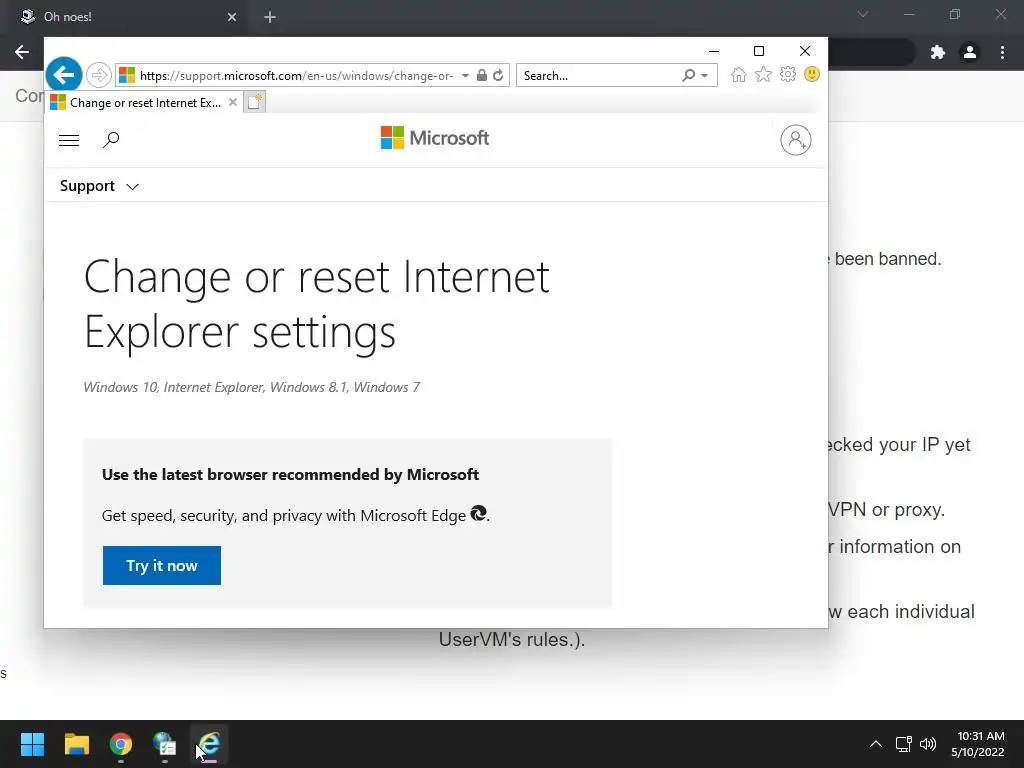Click the Internet Explorer forward arrow
Viewport: 1024px width, 768px height.
[99, 75]
